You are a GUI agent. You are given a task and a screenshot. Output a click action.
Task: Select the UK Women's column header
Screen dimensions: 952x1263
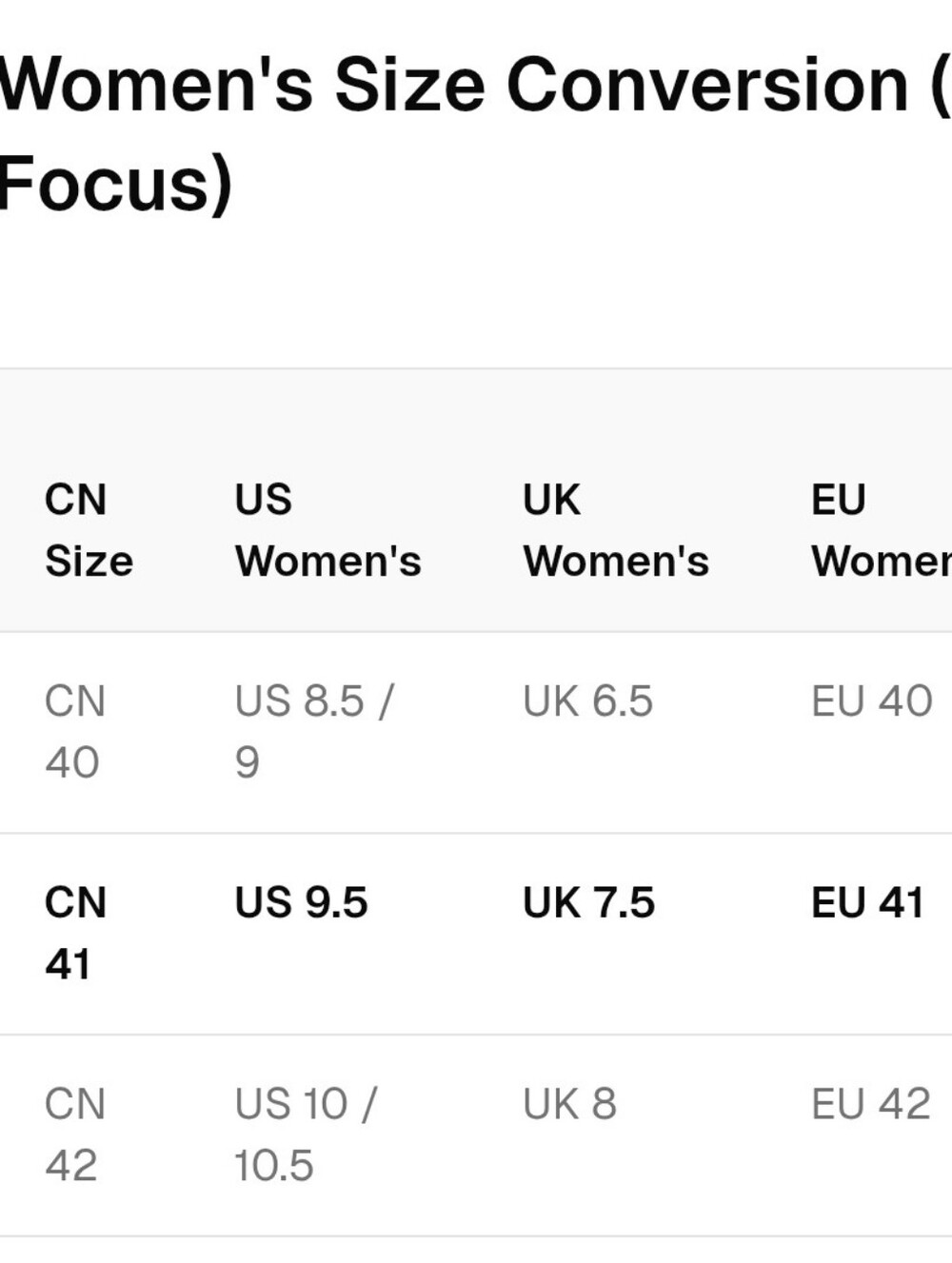pos(616,530)
